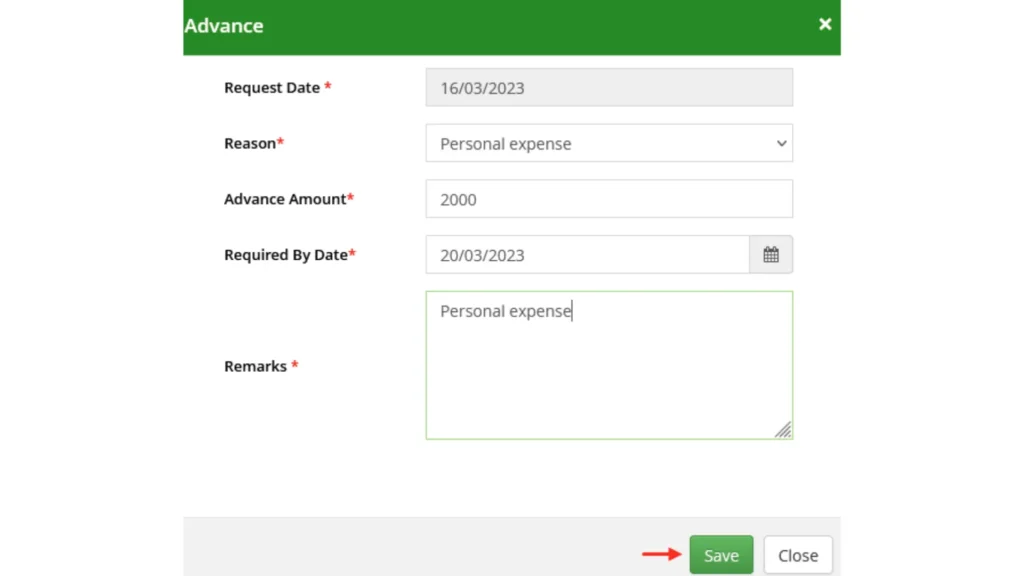1024x576 pixels.
Task: Save the advance request
Action: 721,555
